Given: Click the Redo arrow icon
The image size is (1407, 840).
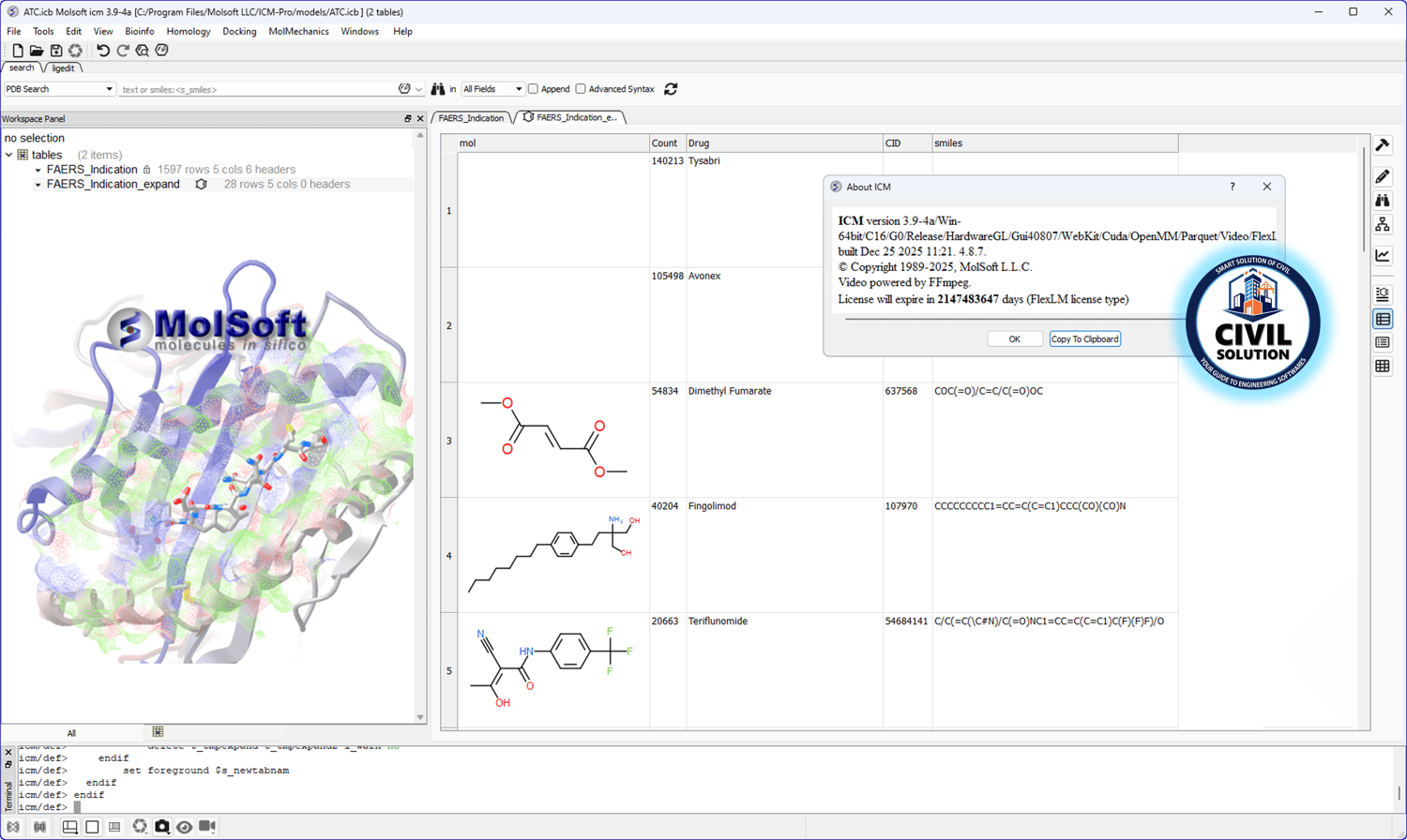Looking at the screenshot, I should [123, 51].
